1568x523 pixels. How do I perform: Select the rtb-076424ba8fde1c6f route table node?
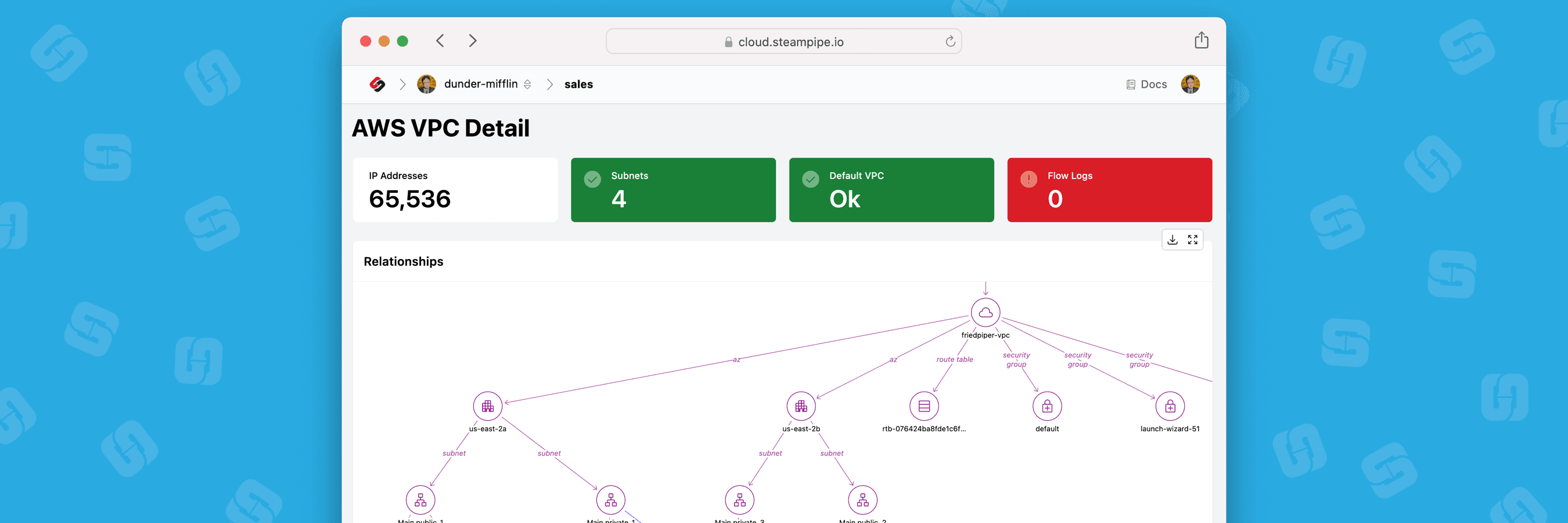pyautogui.click(x=924, y=406)
